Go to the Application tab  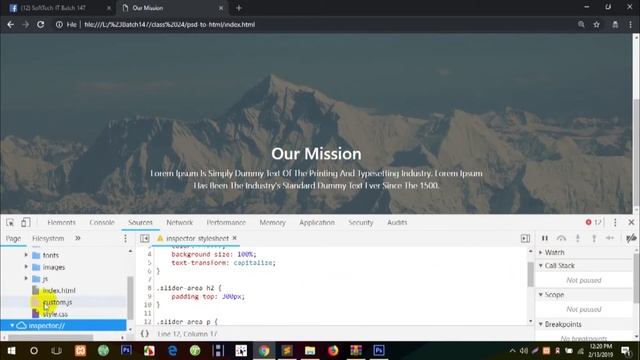point(317,222)
